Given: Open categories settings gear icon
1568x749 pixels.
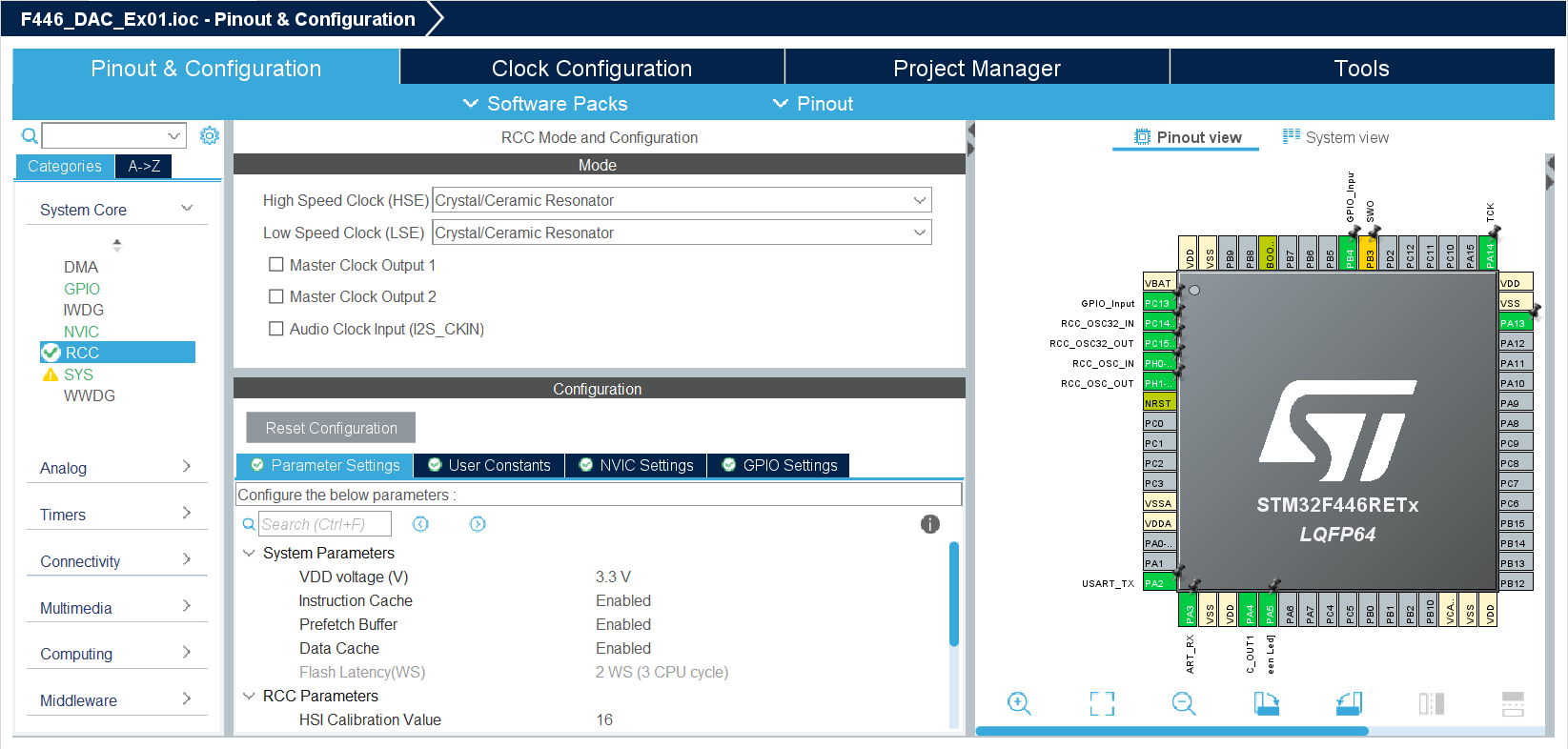Looking at the screenshot, I should [210, 135].
